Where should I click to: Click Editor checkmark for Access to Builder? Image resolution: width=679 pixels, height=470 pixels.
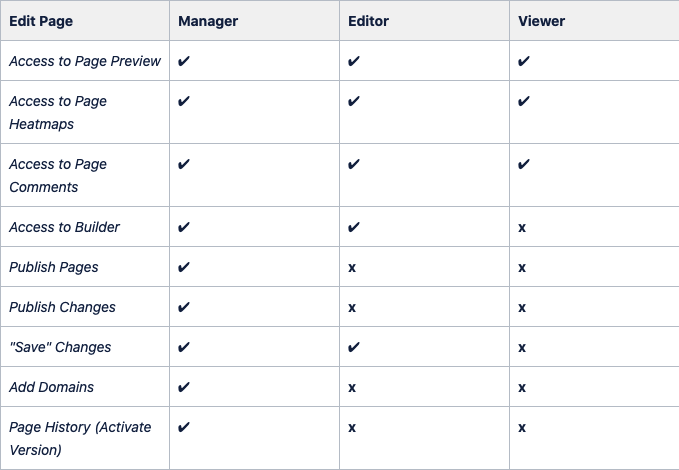click(x=354, y=227)
